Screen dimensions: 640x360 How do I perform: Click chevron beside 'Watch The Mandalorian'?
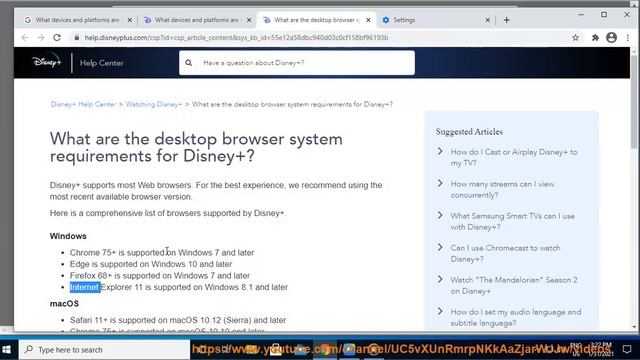pos(440,279)
